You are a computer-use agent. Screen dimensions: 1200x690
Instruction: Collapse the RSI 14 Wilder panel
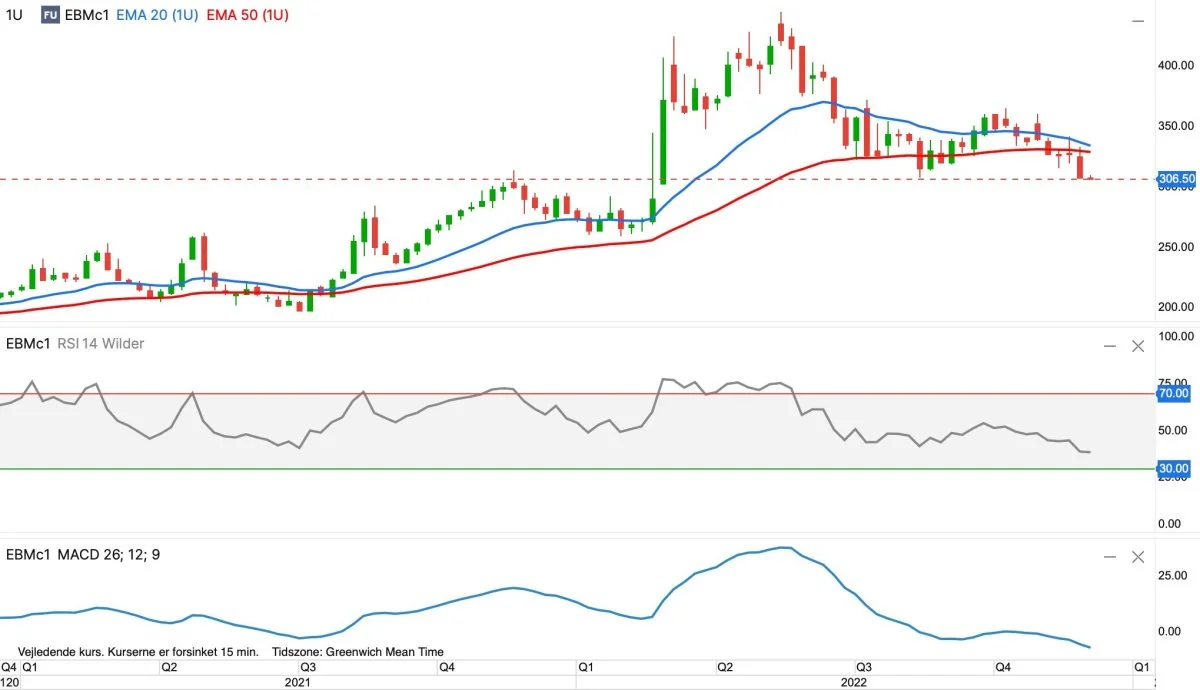[x=1110, y=346]
